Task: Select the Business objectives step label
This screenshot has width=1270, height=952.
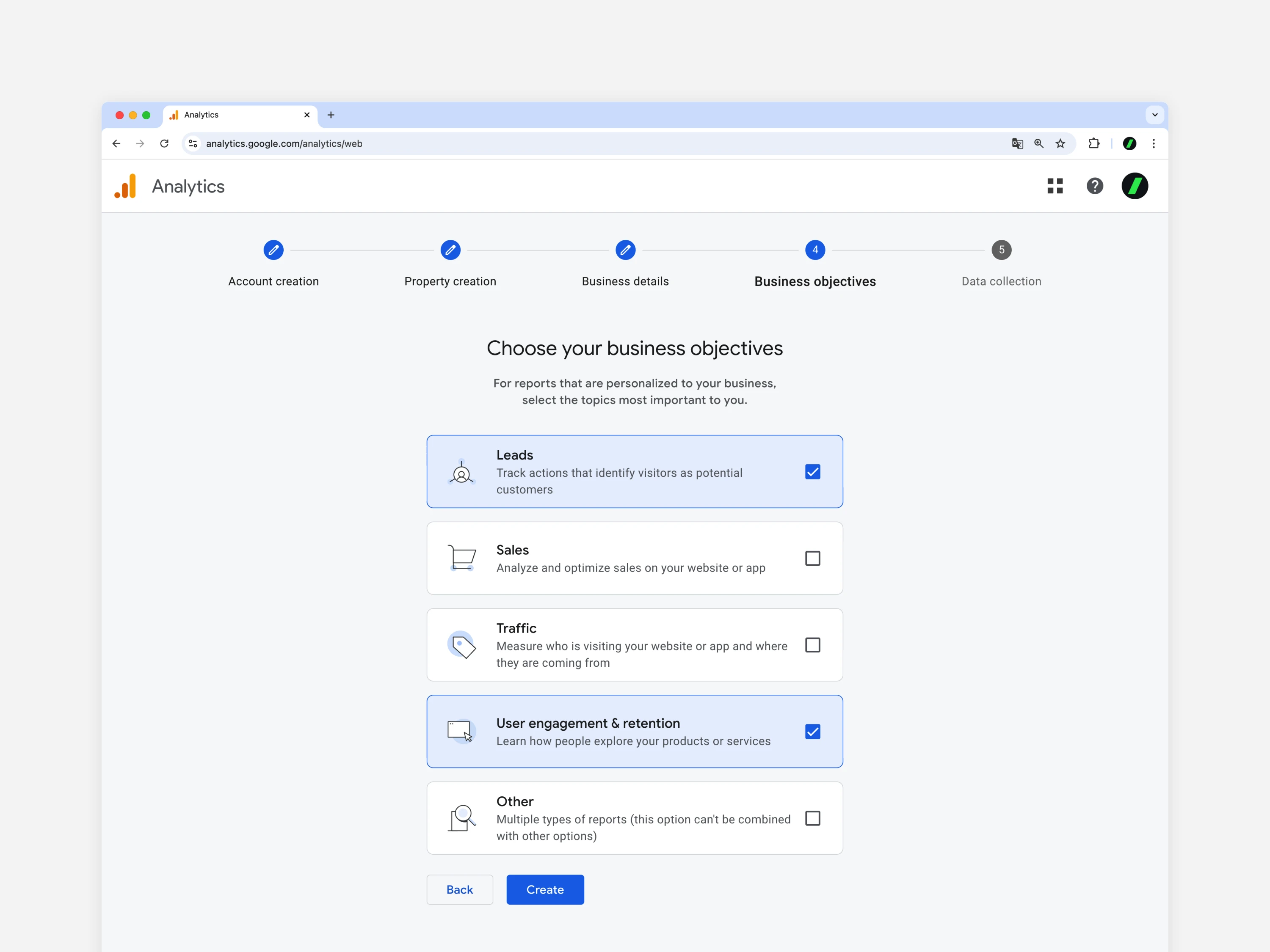Action: click(x=815, y=281)
